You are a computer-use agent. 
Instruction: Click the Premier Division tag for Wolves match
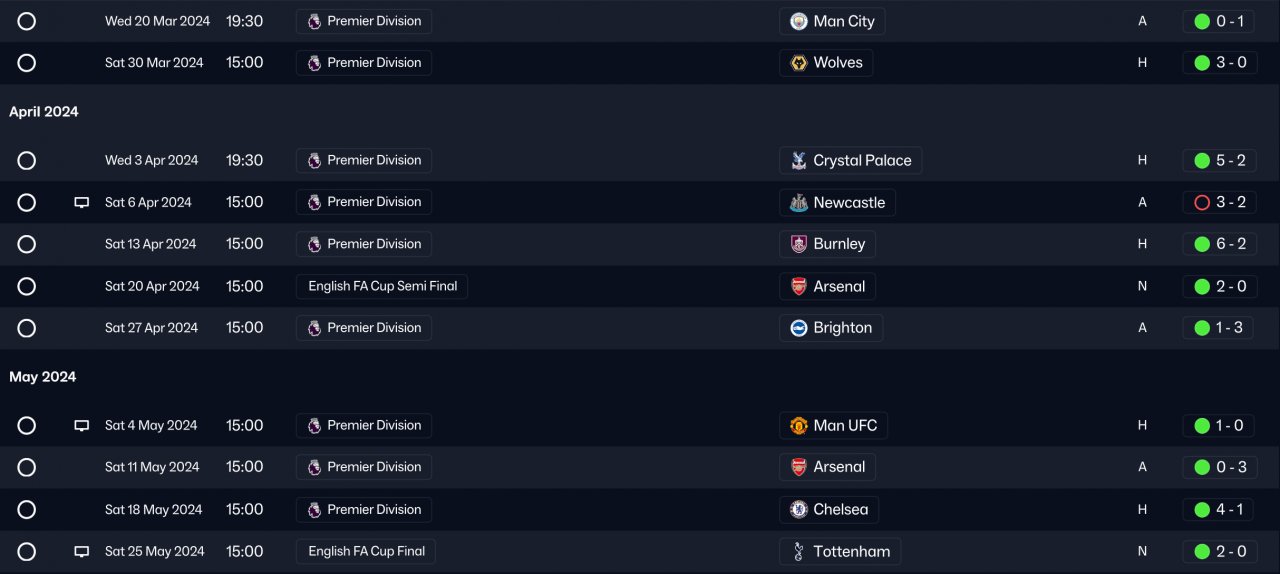click(364, 63)
